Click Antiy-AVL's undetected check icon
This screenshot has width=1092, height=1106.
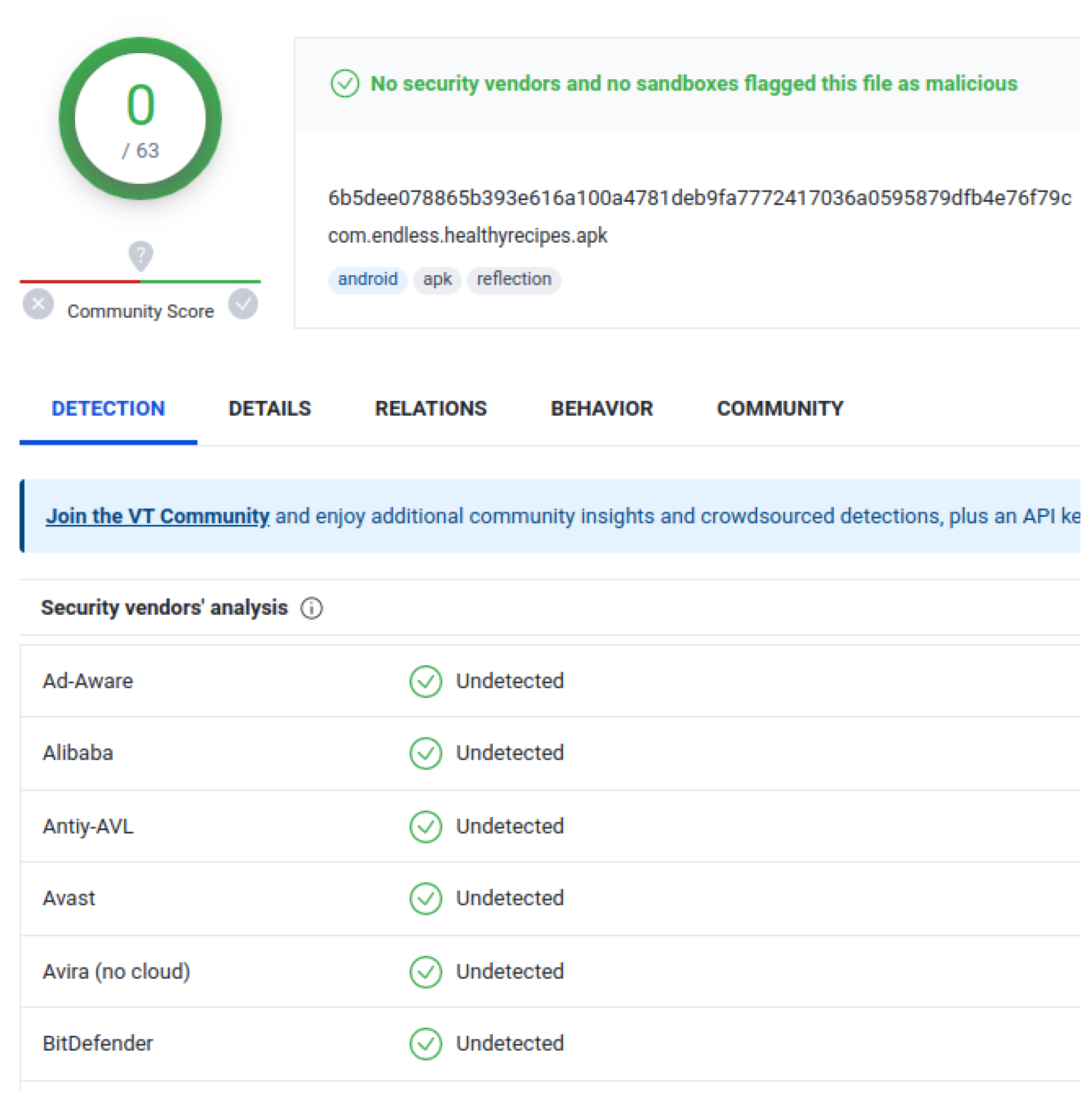[x=425, y=826]
